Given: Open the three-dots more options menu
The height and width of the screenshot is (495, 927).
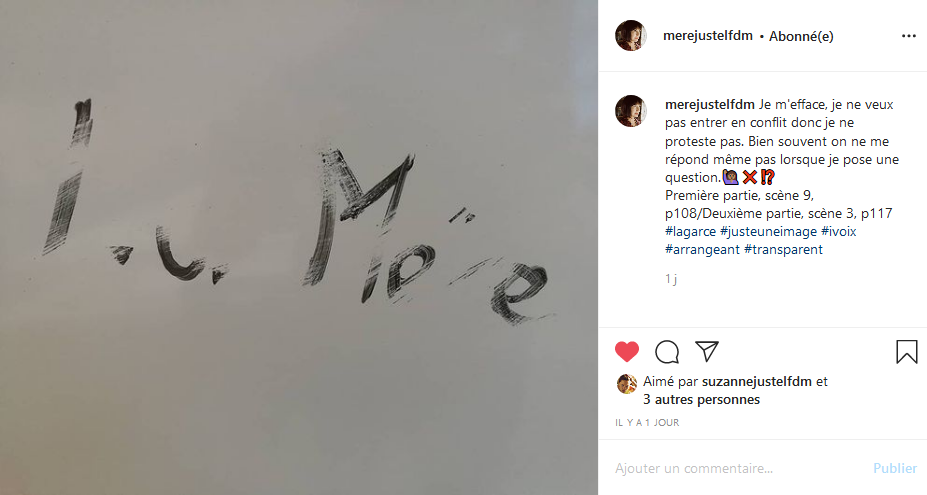Looking at the screenshot, I should click(x=909, y=36).
